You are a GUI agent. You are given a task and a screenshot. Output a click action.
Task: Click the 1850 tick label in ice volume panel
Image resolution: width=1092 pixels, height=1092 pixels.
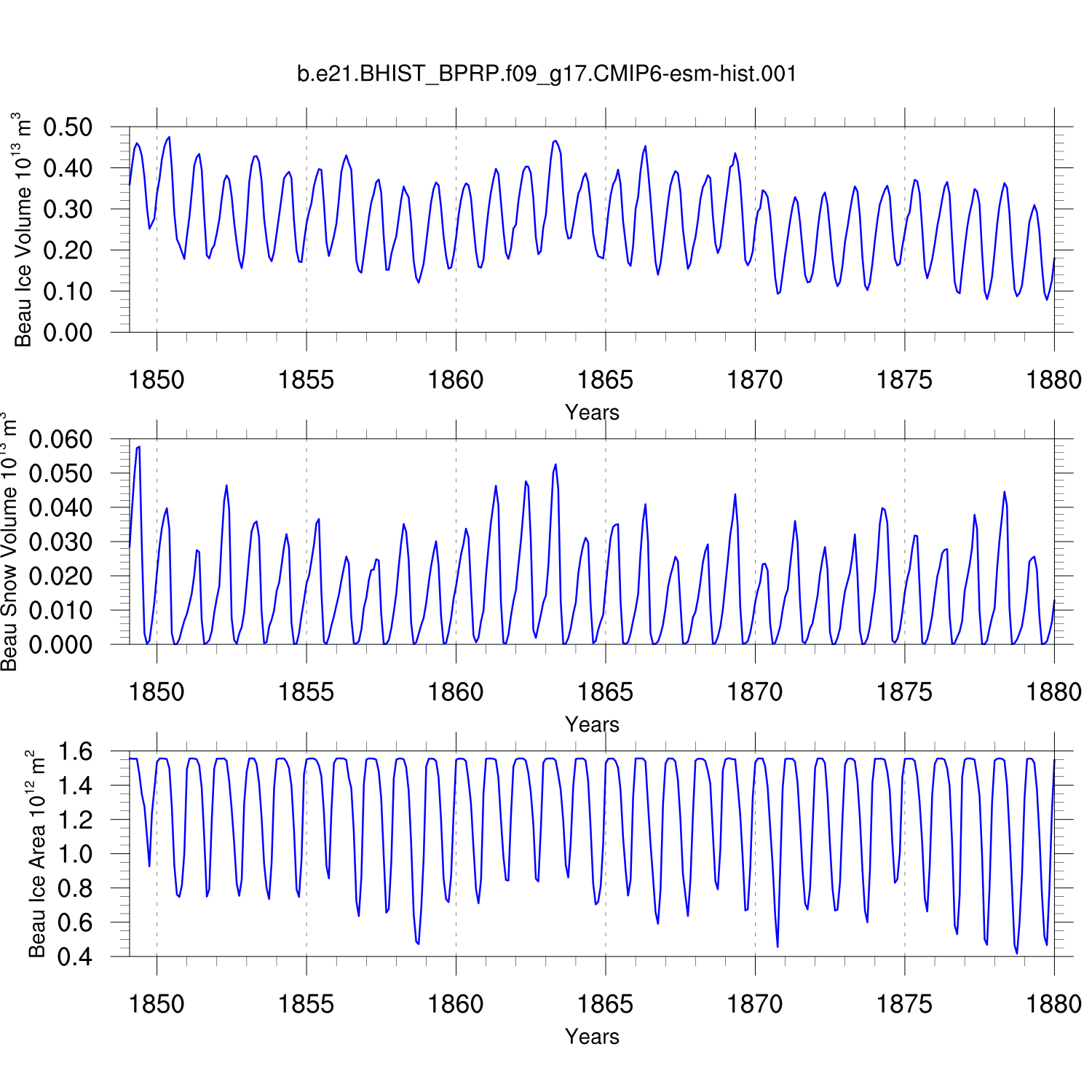coord(157,380)
